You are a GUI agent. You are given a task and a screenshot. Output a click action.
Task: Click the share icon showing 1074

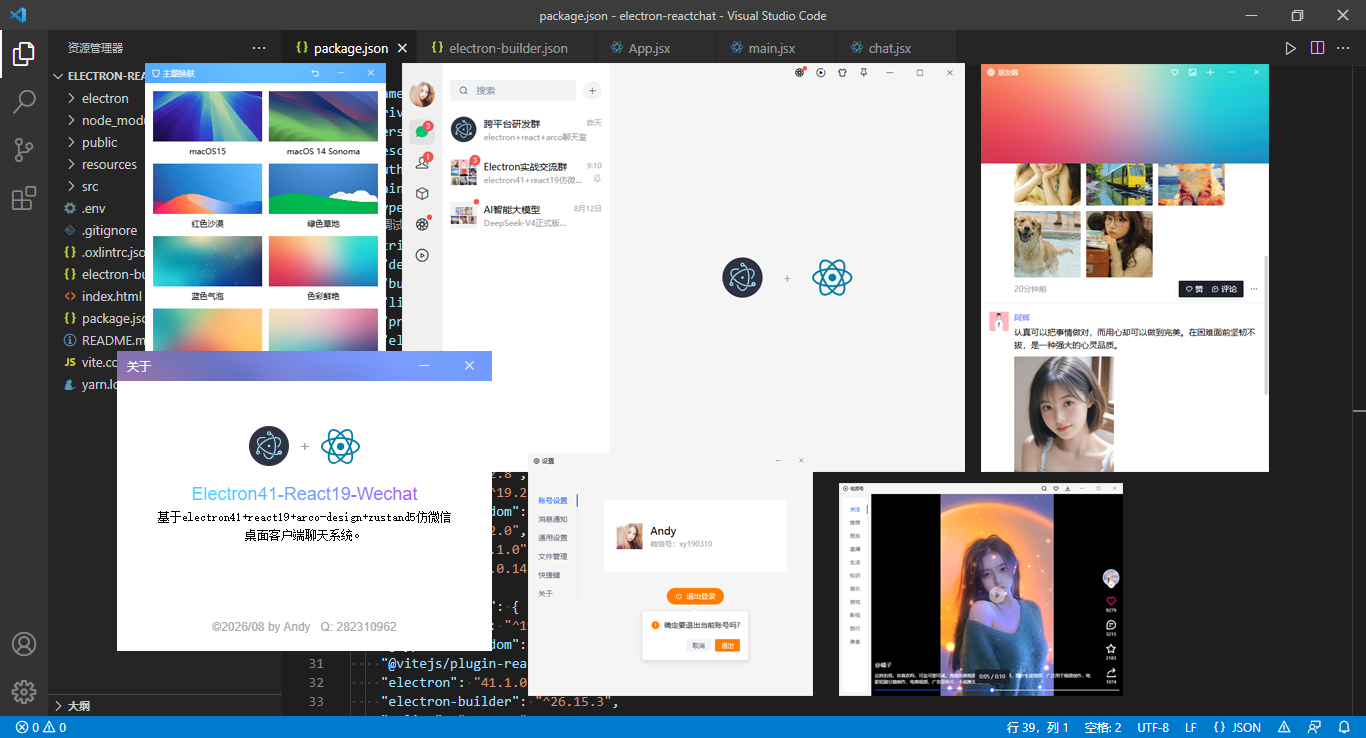coord(1110,673)
